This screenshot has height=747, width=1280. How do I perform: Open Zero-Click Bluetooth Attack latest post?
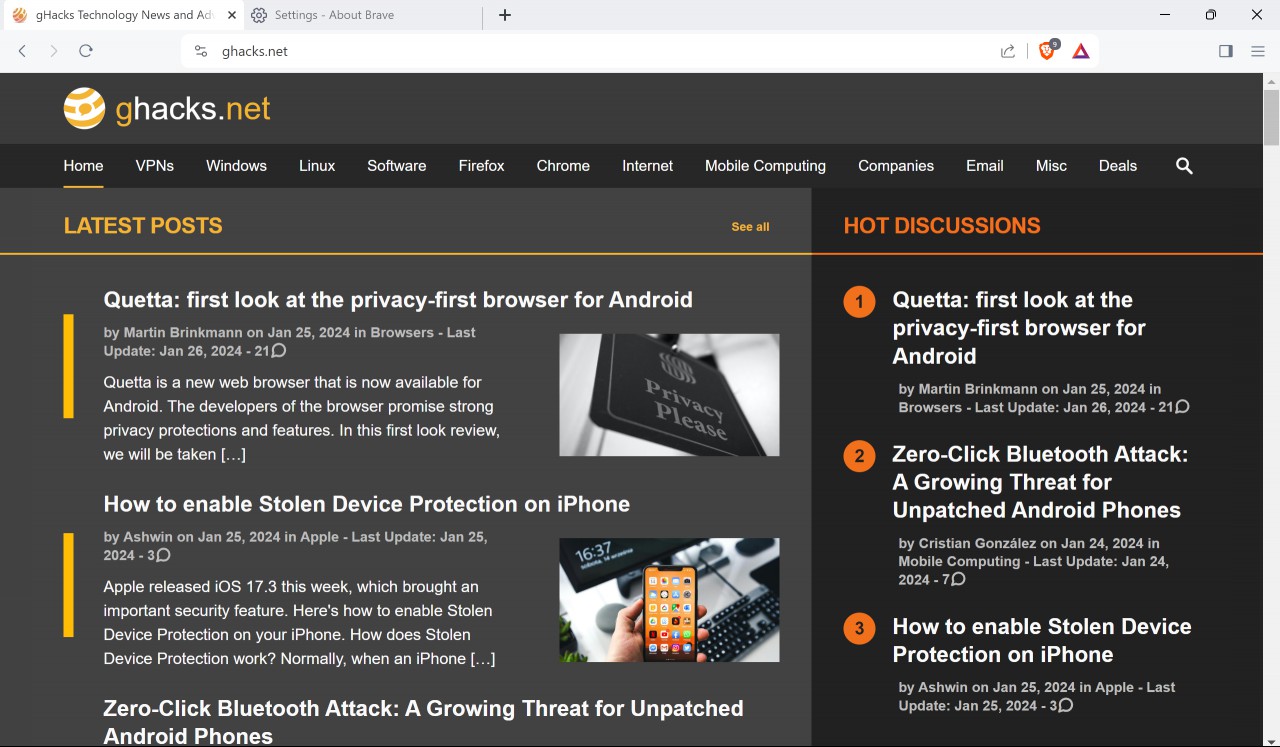point(423,722)
